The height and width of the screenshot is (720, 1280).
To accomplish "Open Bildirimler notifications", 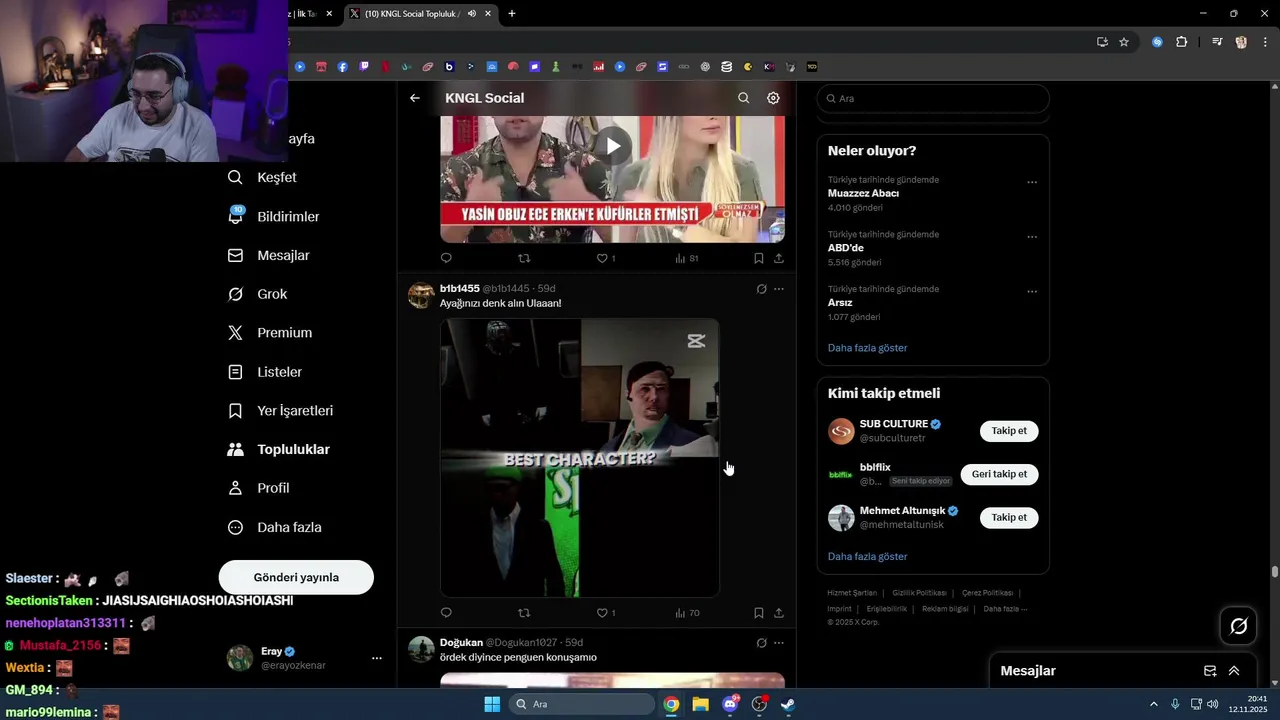I will click(274, 216).
